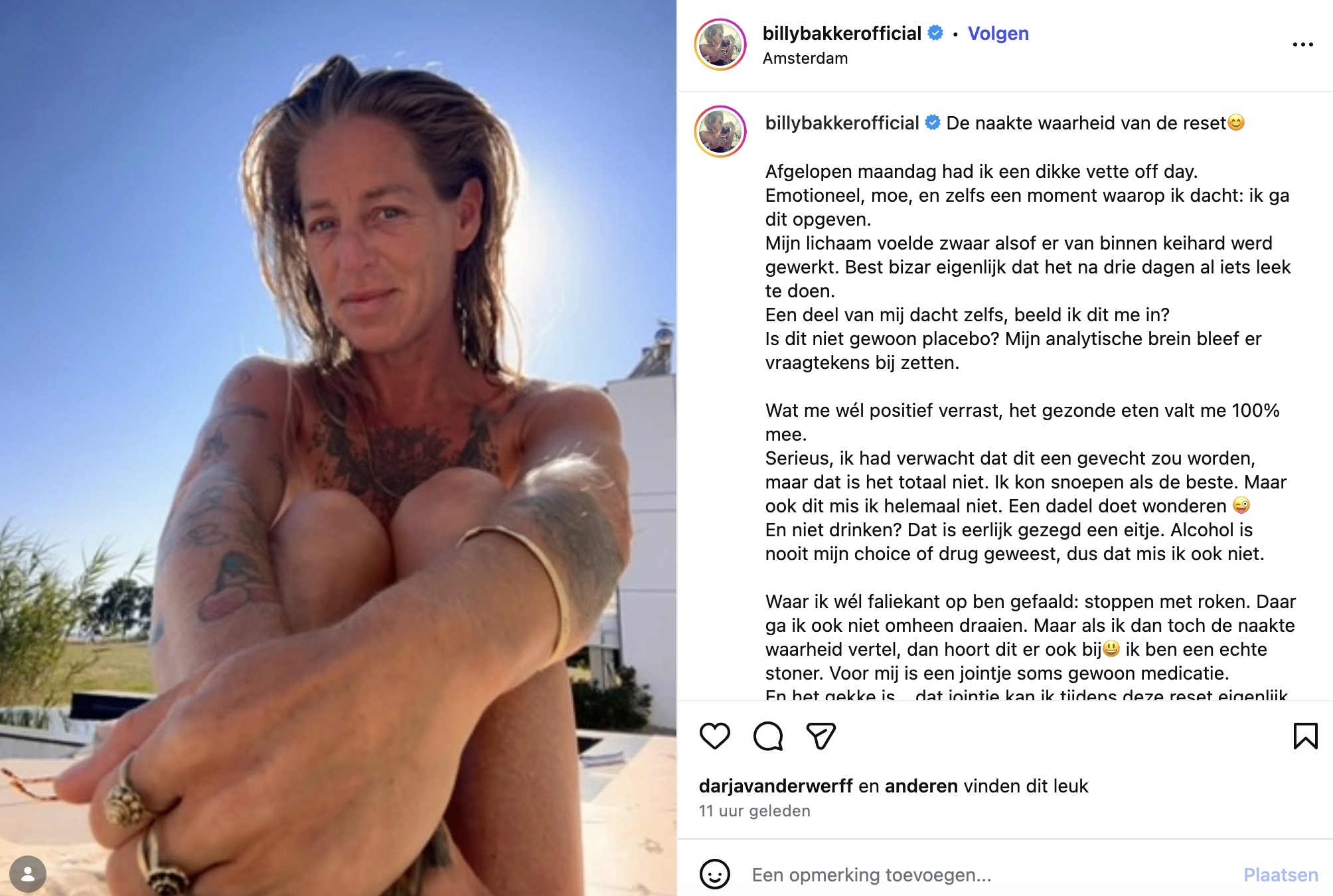1333x896 pixels.
Task: Open darjavanderwerff's profile from likes
Action: [x=775, y=786]
